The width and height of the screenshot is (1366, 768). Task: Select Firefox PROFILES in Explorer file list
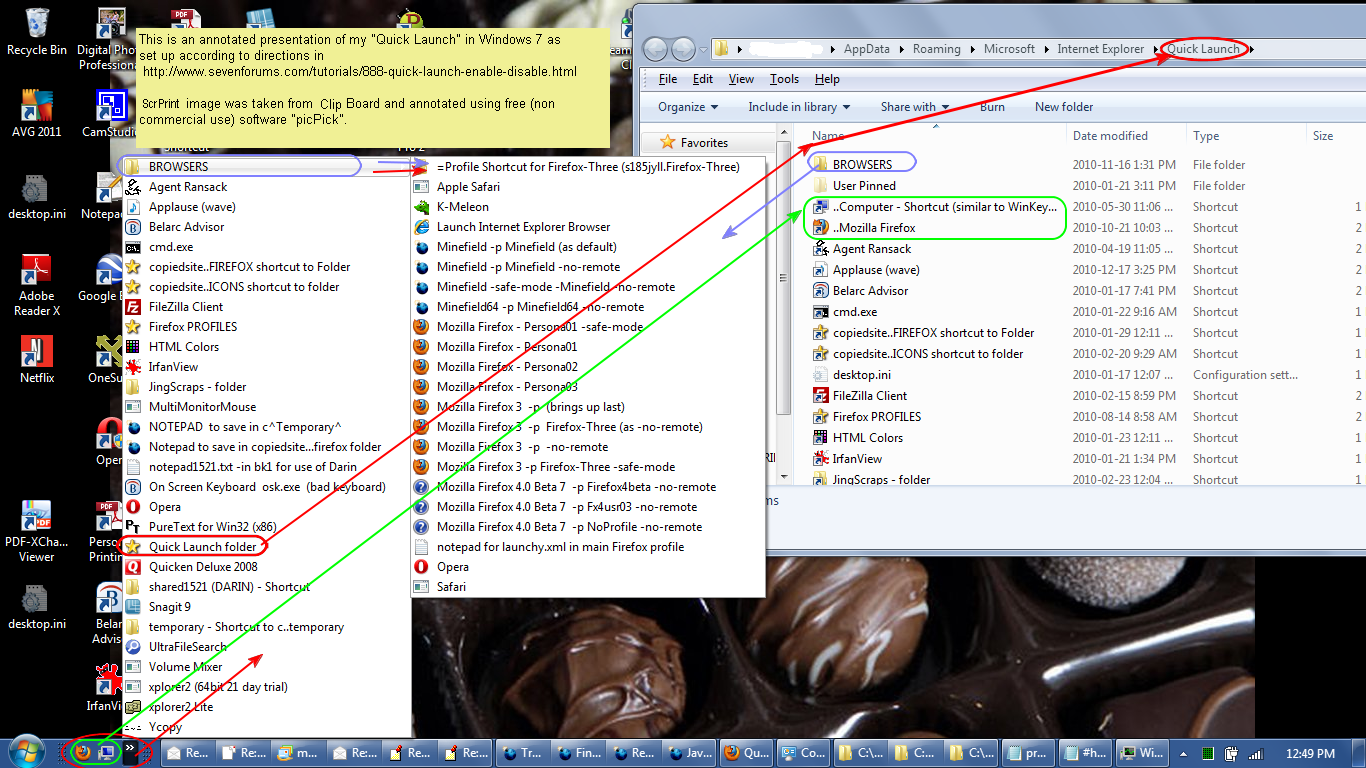coord(877,417)
